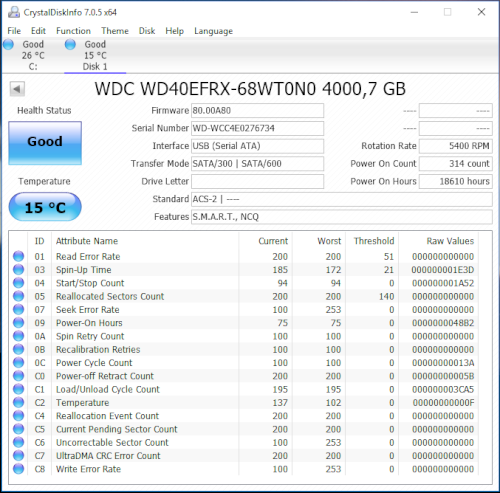This screenshot has height=493, width=500.
Task: Click the Standard field ACS-2
Action: click(342, 199)
